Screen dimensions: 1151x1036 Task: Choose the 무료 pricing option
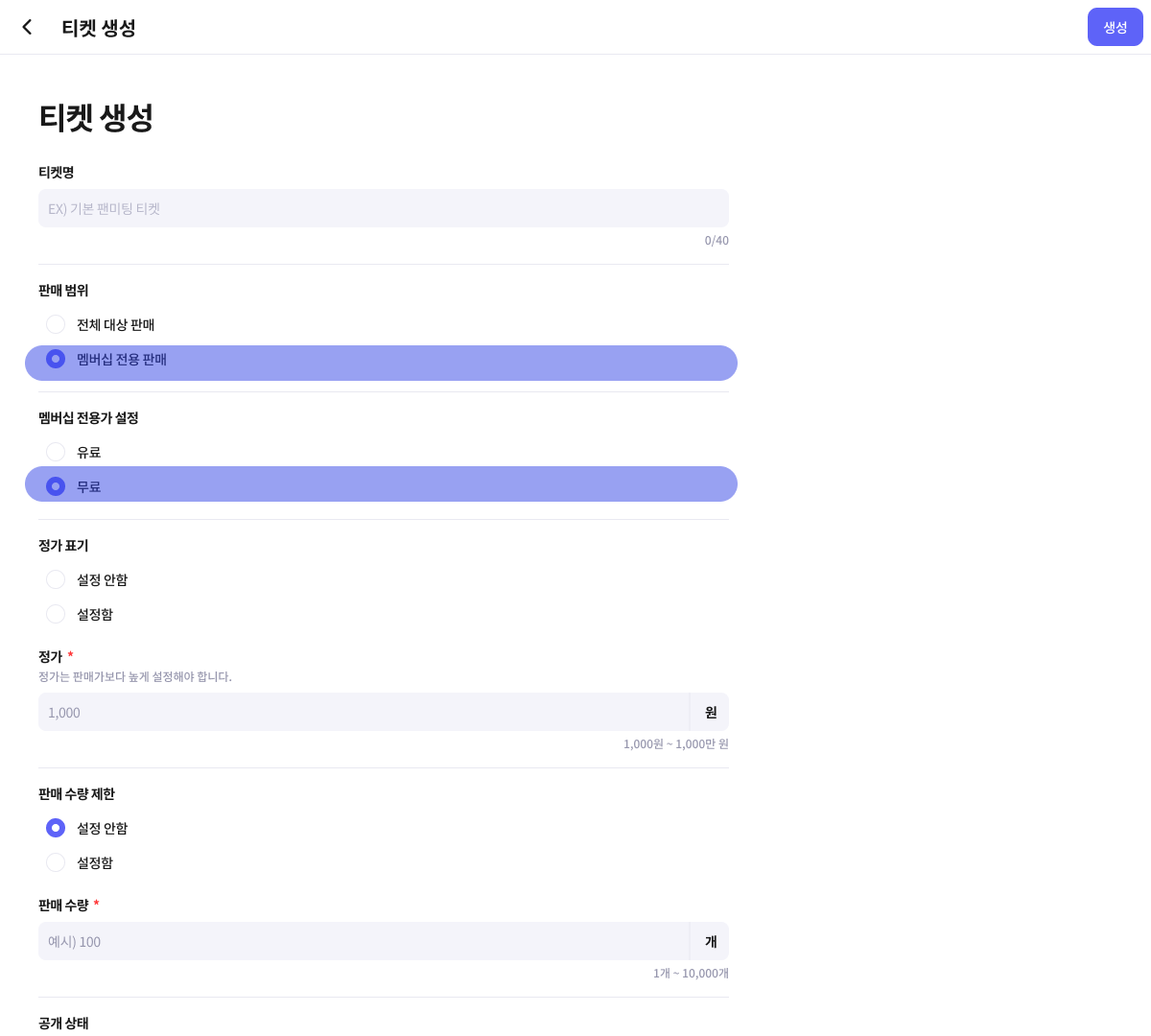point(56,486)
